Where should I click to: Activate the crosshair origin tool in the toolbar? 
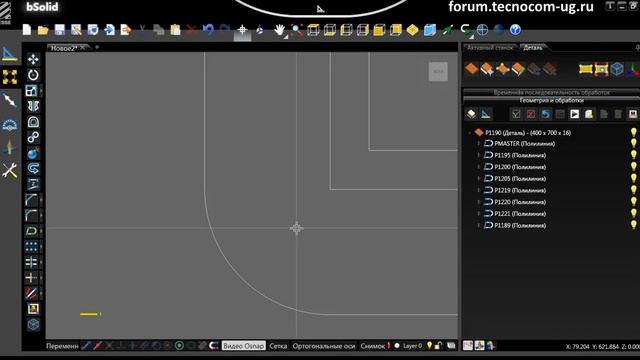242,30
